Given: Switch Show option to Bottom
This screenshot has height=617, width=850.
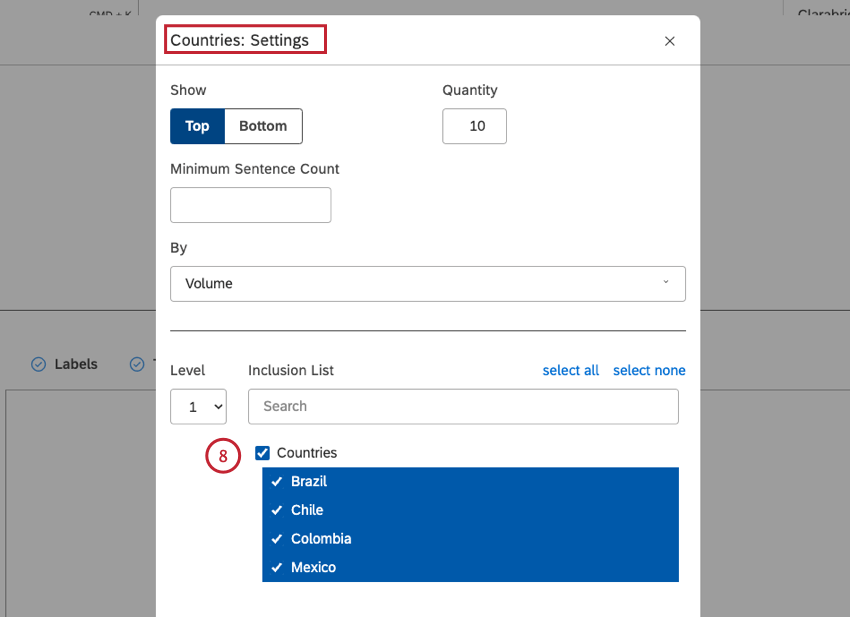Looking at the screenshot, I should [x=262, y=126].
